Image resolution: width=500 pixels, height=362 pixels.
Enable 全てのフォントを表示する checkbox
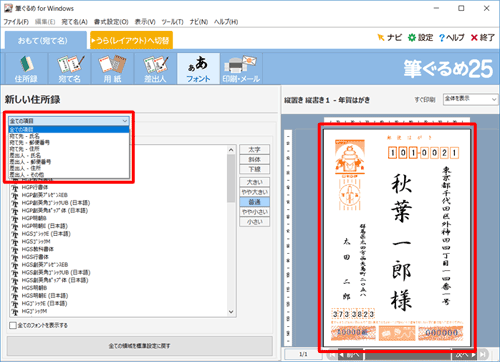click(13, 325)
